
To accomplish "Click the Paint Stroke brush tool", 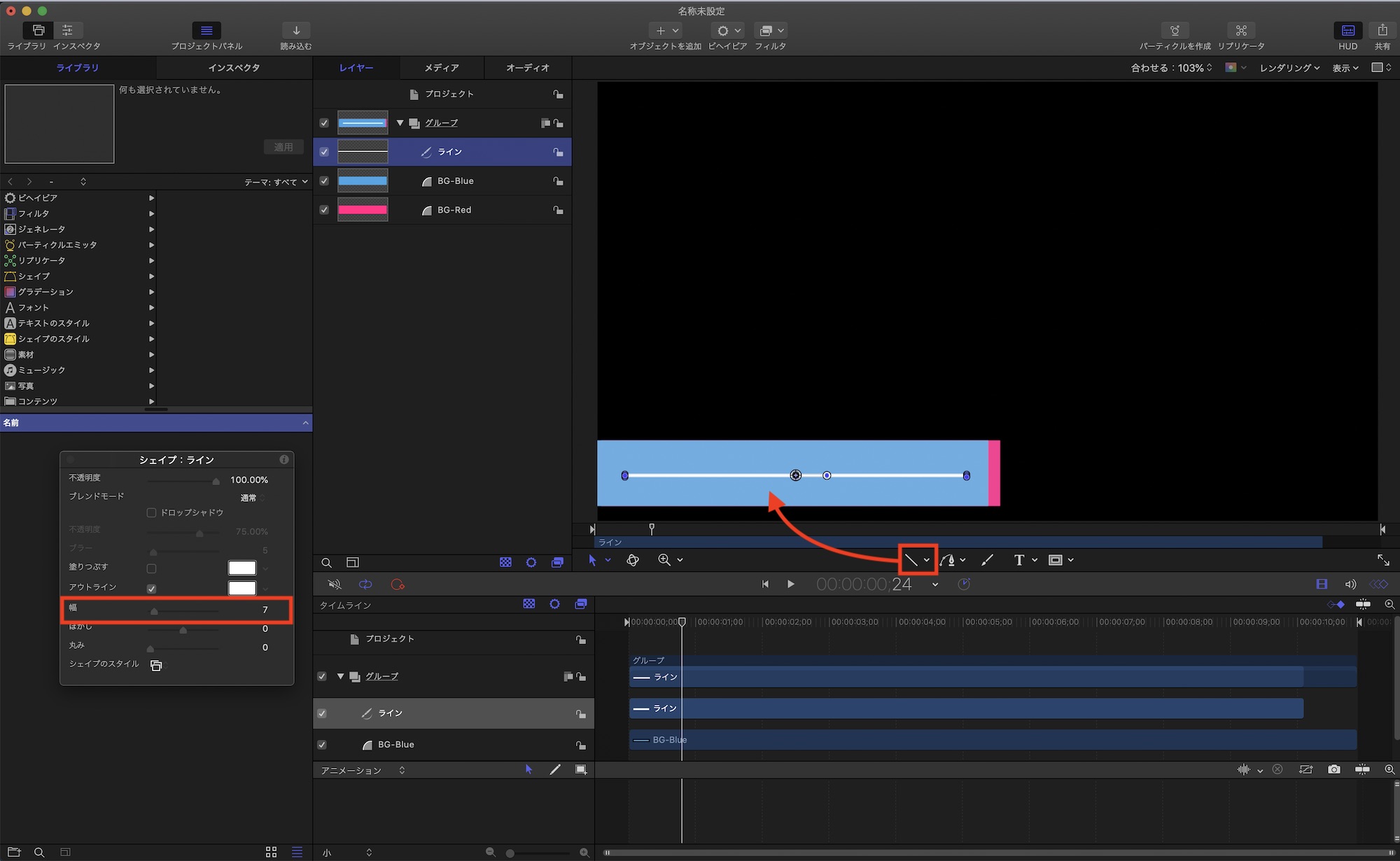I will click(987, 560).
